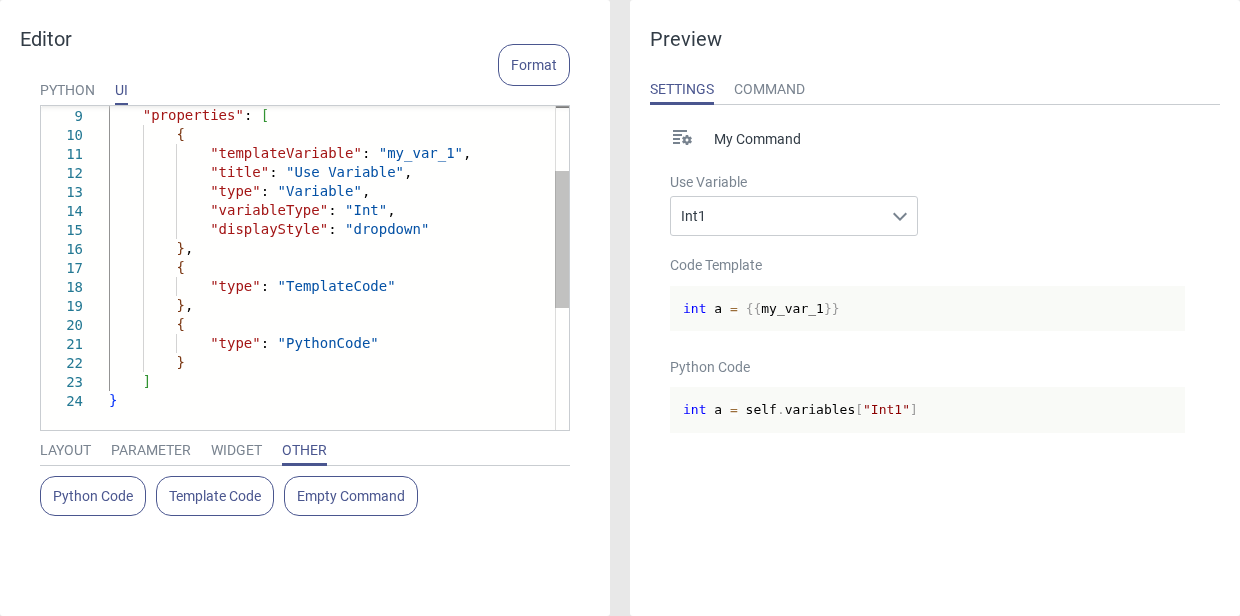Image resolution: width=1240 pixels, height=616 pixels.
Task: Open the WIDGET tab
Action: point(236,450)
